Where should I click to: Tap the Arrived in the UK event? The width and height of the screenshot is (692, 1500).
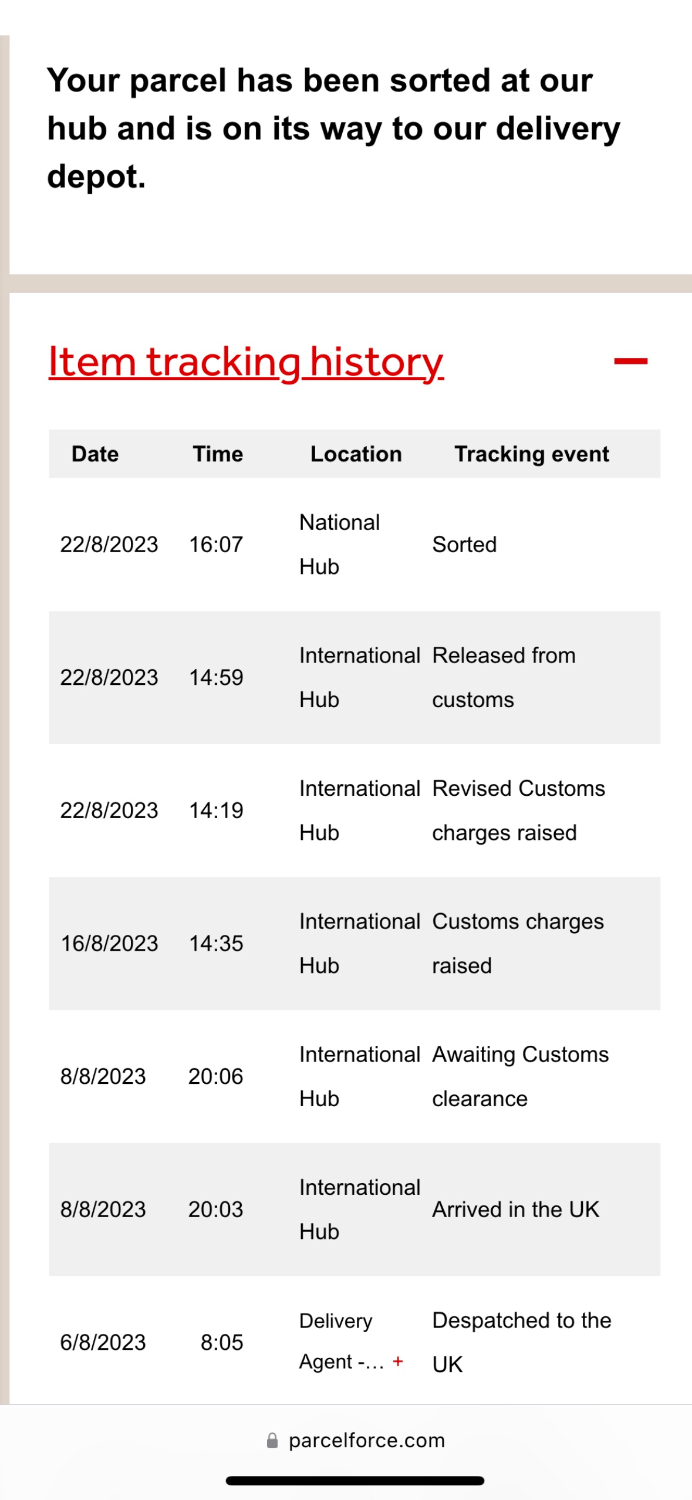point(515,1209)
